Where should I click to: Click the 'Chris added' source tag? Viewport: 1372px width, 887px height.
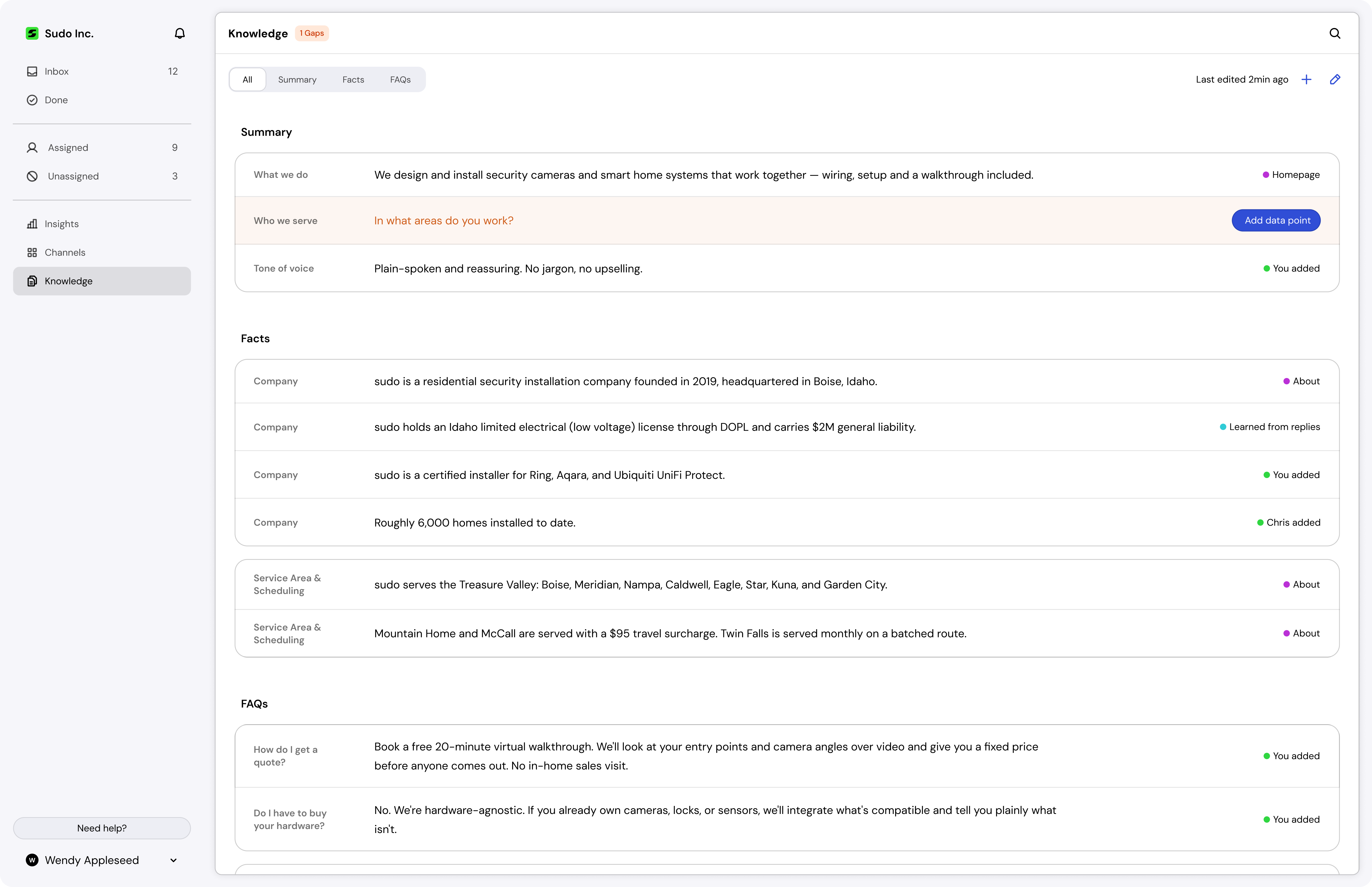point(1289,523)
